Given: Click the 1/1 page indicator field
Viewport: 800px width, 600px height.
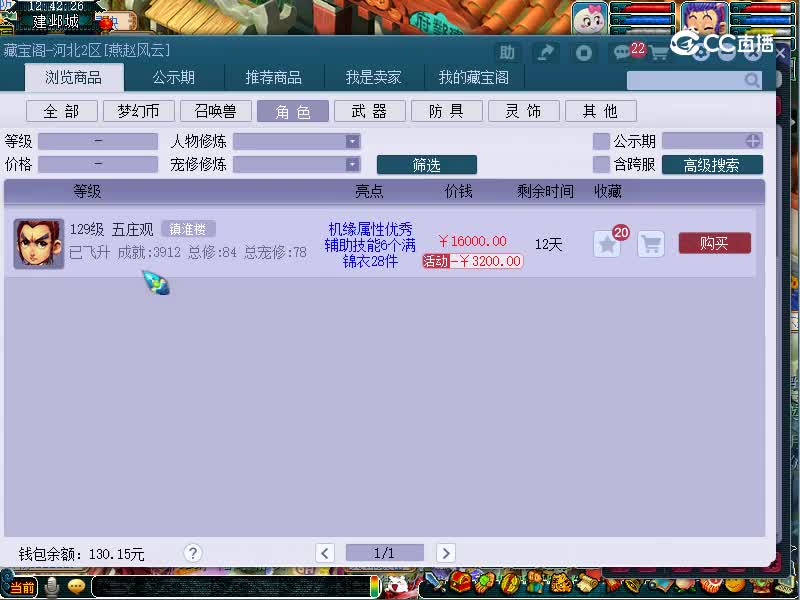Looking at the screenshot, I should tap(385, 553).
